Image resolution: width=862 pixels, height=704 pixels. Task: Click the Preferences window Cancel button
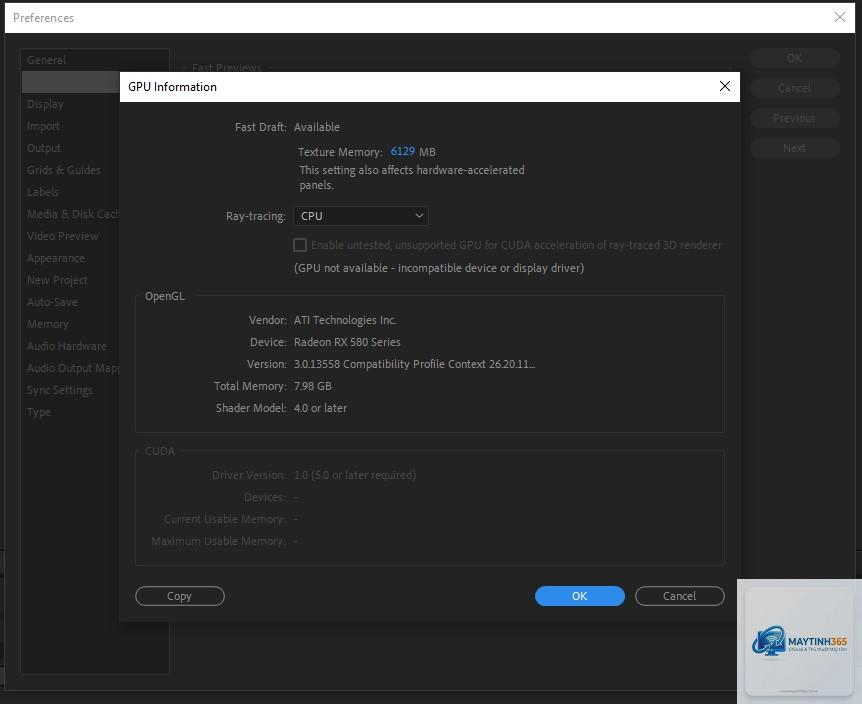pos(794,88)
